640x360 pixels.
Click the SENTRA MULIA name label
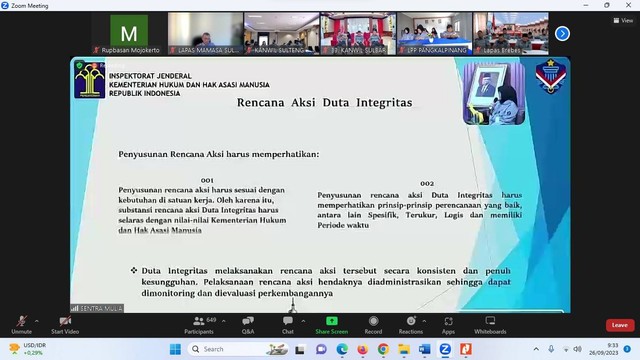[97, 309]
